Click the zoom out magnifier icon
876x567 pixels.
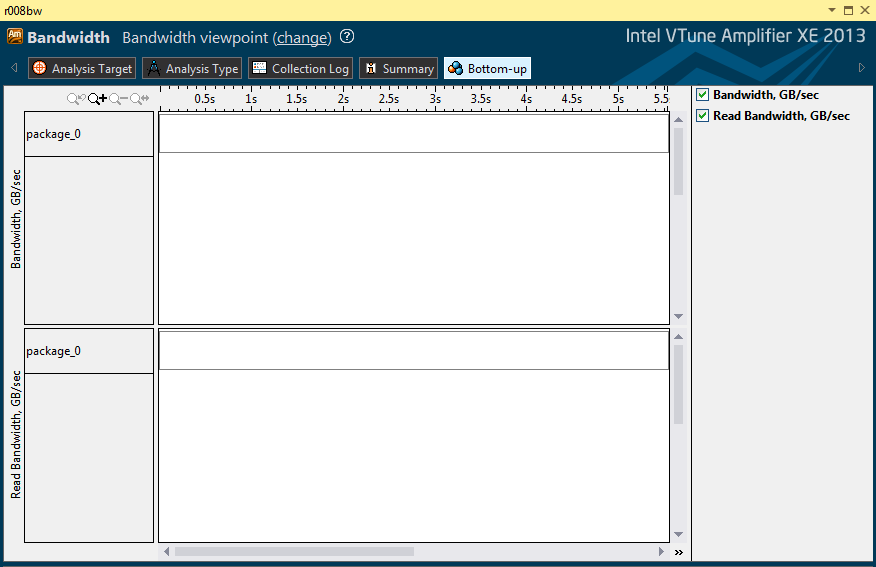click(118, 99)
